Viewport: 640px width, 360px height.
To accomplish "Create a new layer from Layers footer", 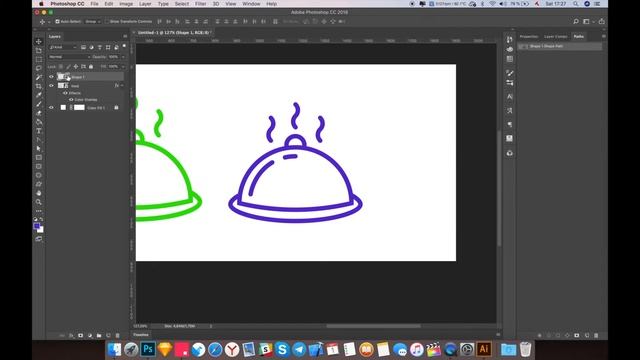I will pos(108,336).
